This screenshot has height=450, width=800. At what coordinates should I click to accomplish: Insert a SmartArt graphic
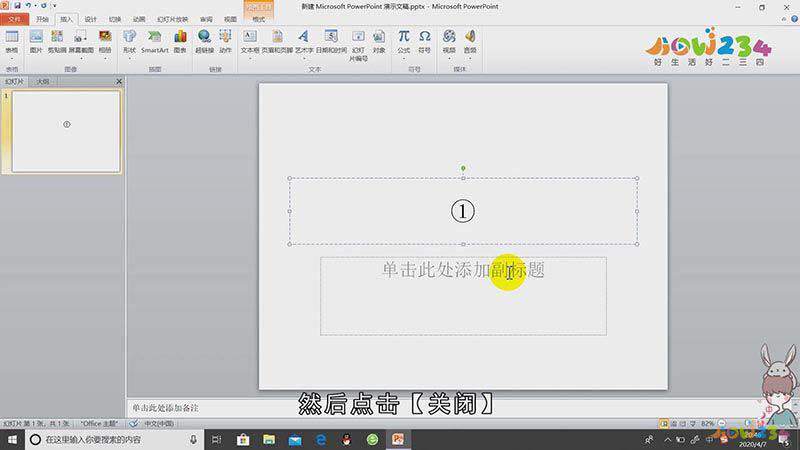click(x=155, y=42)
